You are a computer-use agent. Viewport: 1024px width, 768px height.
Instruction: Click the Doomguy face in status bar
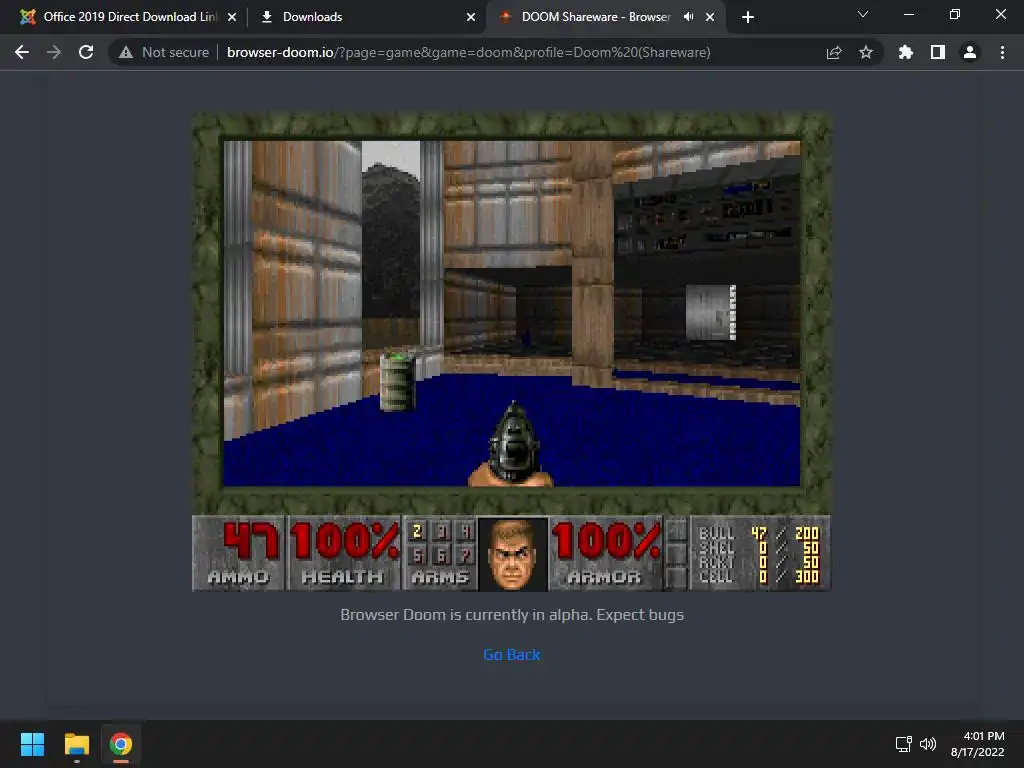pyautogui.click(x=513, y=554)
